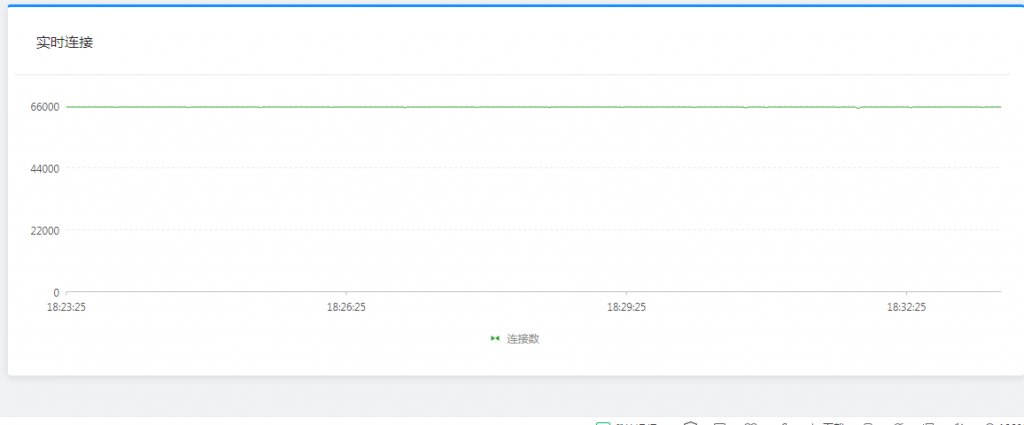The height and width of the screenshot is (425, 1024).
Task: Select the 18:23:25 time axis tick
Action: click(66, 308)
